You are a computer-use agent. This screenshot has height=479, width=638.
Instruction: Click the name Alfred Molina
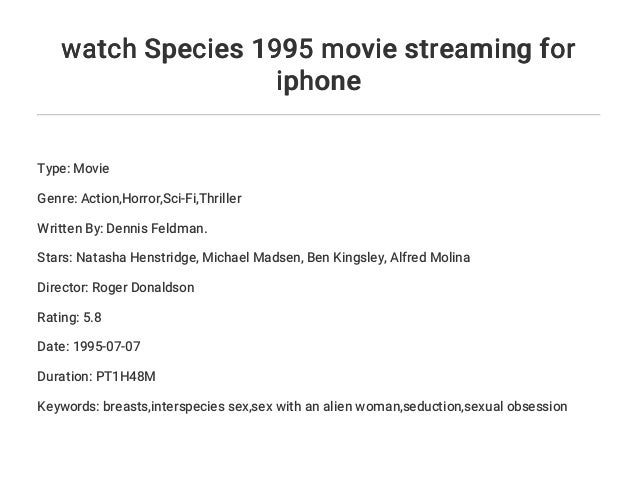click(x=430, y=258)
